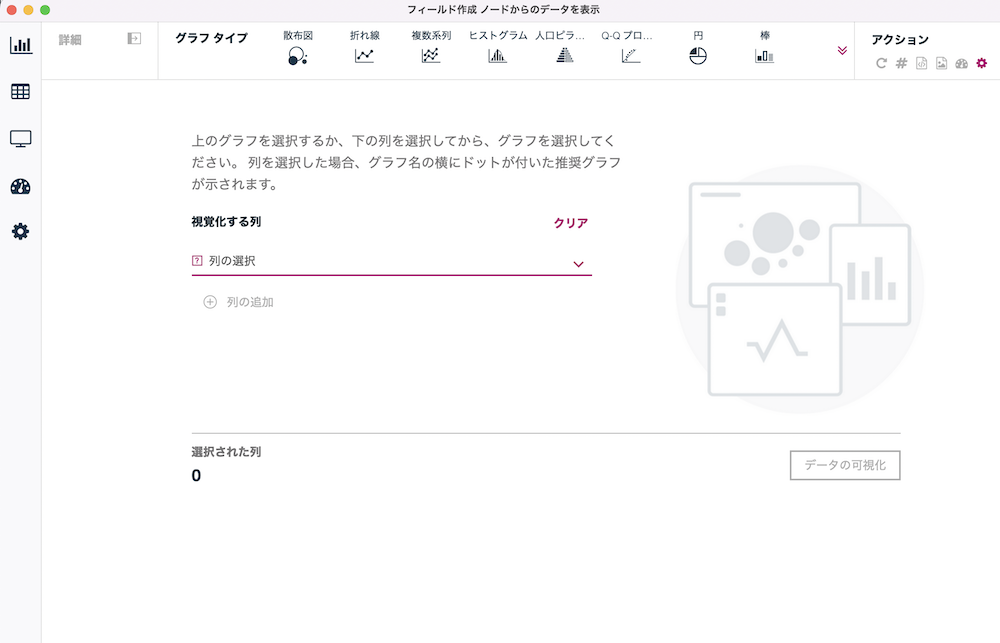Open the dashboard gauge view in sidebar
The height and width of the screenshot is (643, 1000).
pos(20,185)
